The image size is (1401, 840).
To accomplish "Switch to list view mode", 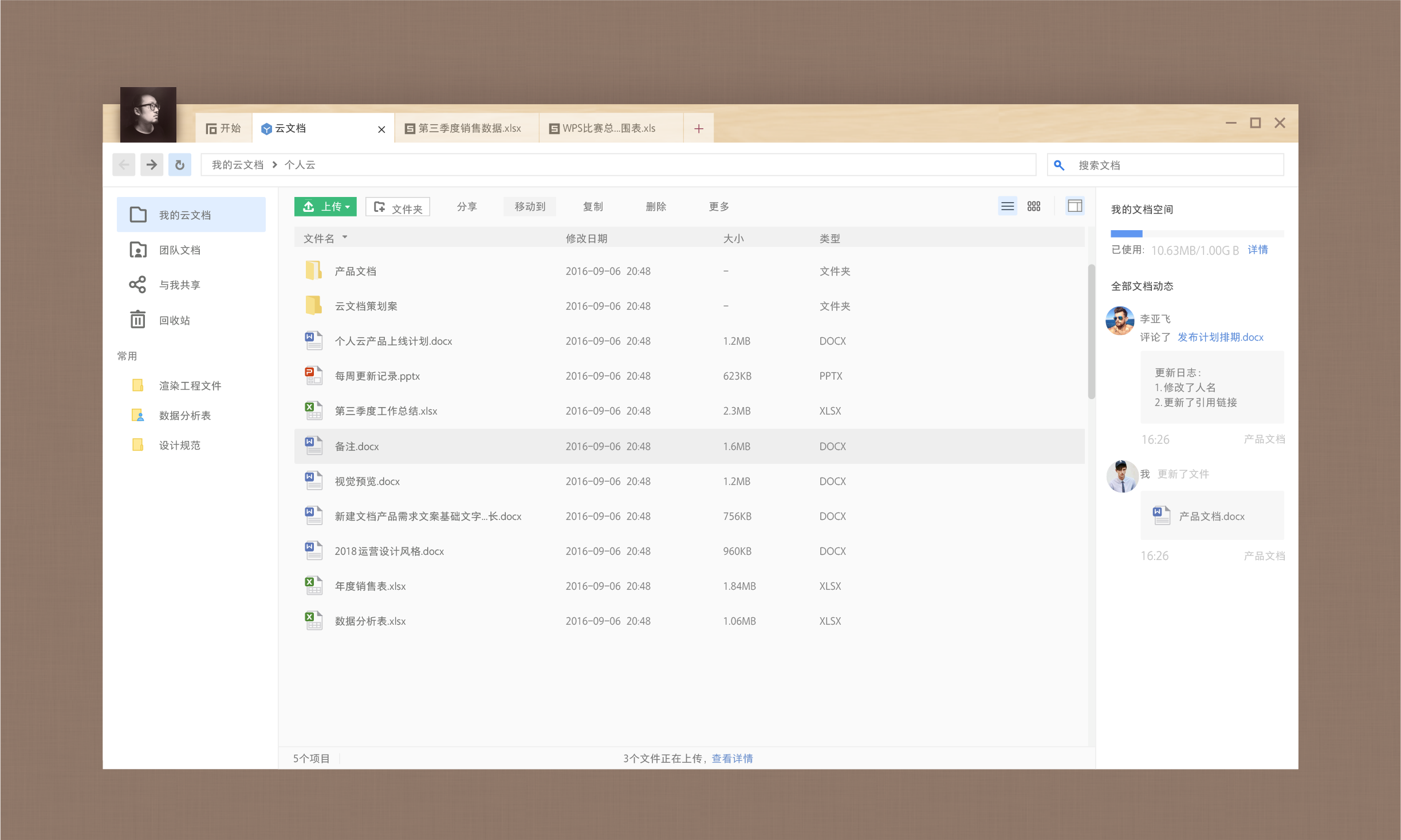I will (x=1008, y=206).
